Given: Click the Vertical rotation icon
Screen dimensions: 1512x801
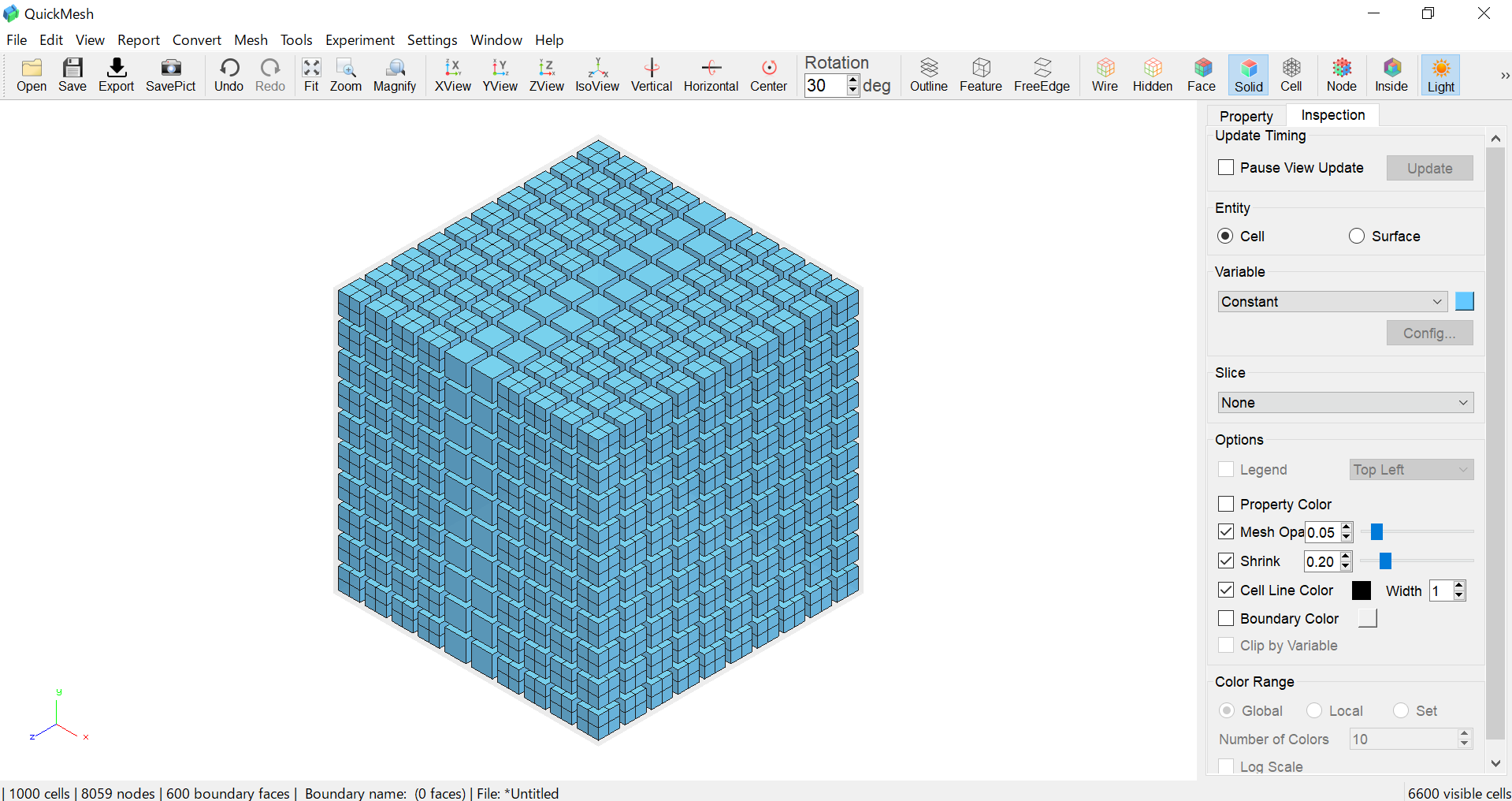Looking at the screenshot, I should [652, 76].
